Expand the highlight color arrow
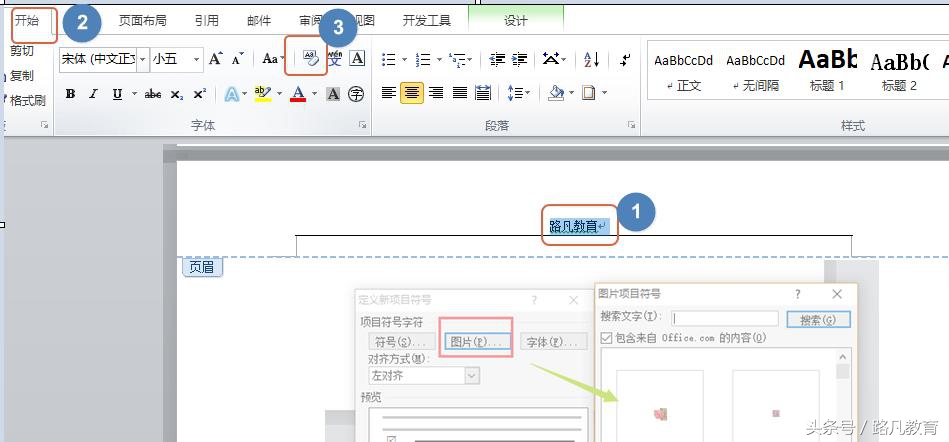 point(280,94)
